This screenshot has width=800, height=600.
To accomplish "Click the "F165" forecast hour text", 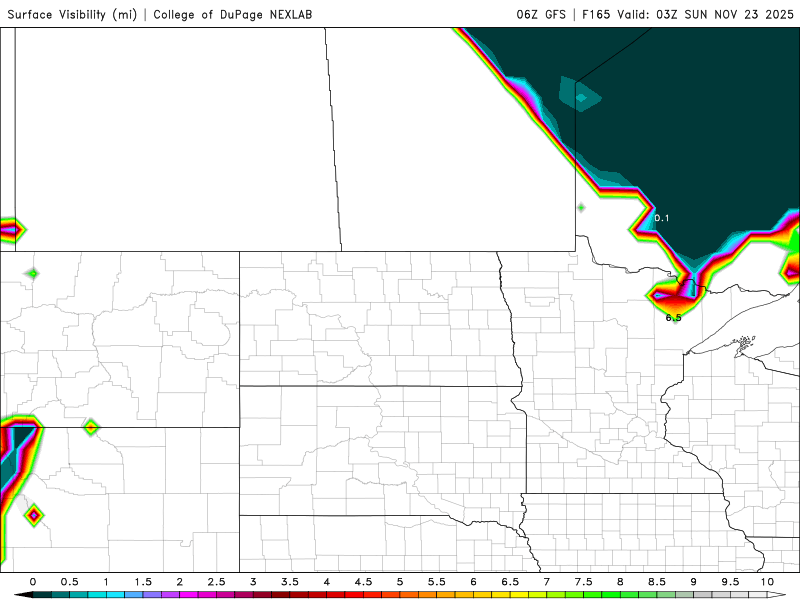I will (596, 14).
